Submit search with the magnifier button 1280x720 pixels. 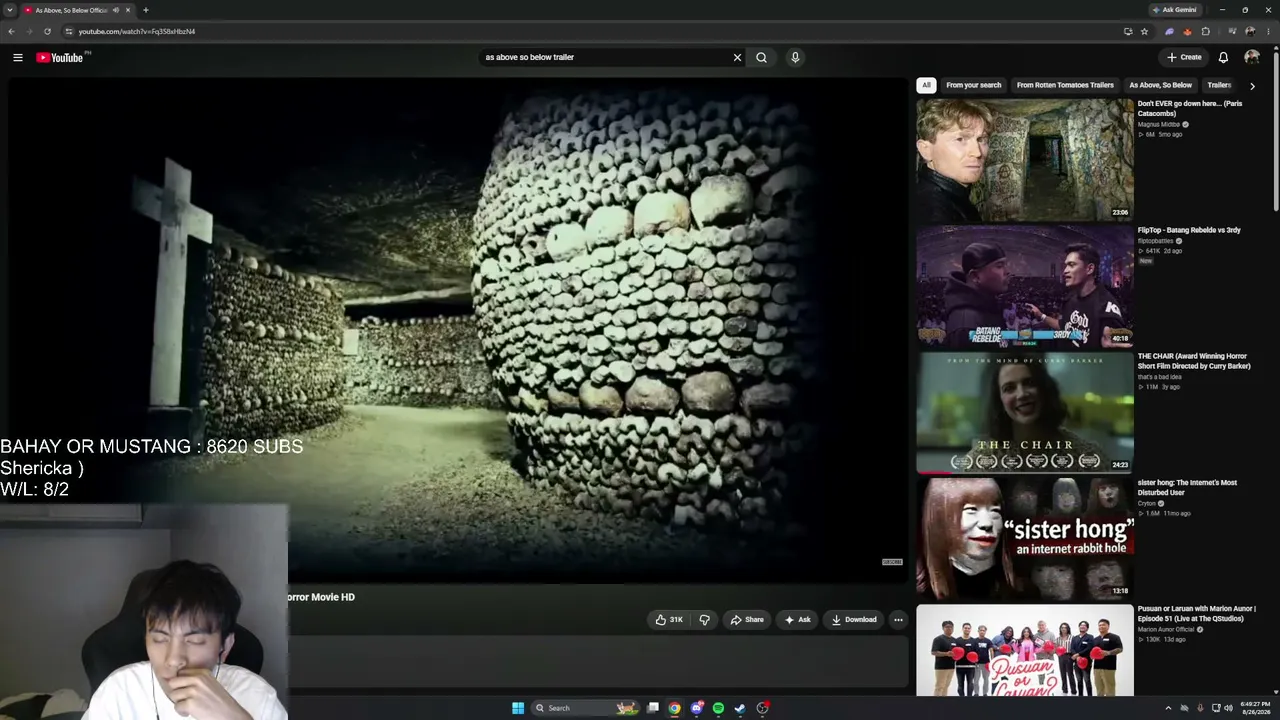pyautogui.click(x=762, y=57)
